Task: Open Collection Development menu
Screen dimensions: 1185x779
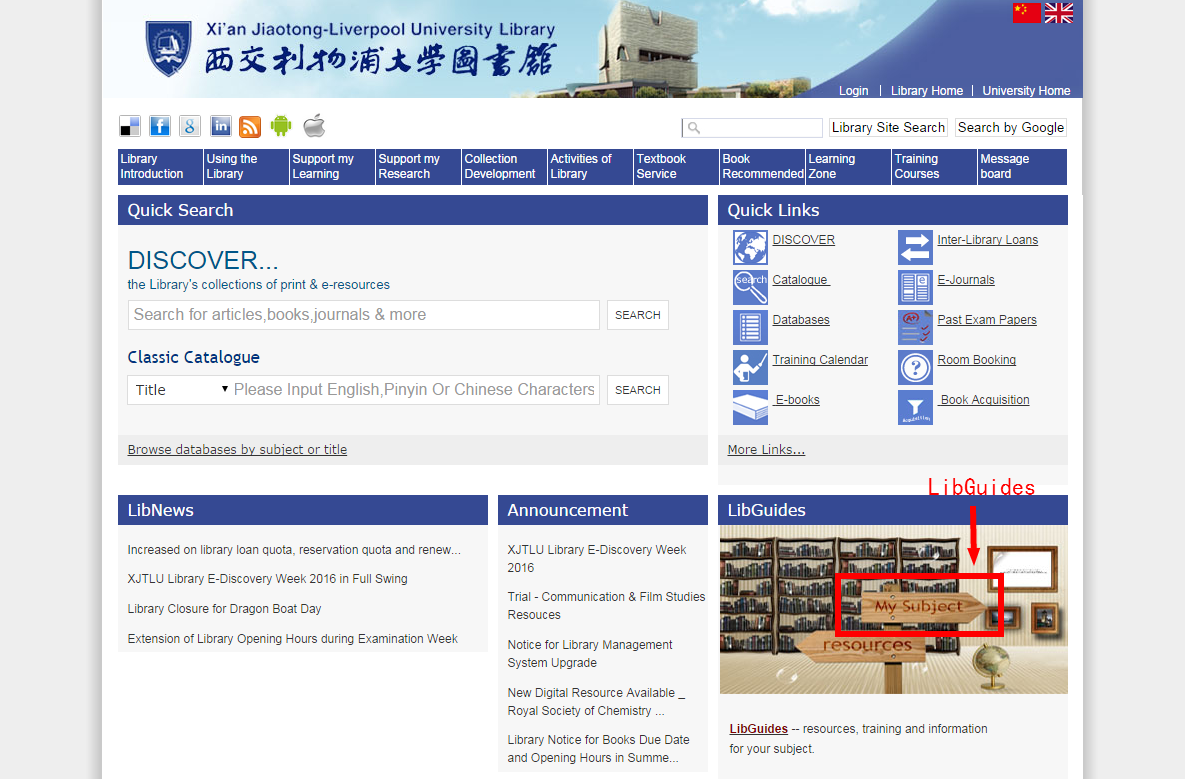Action: coord(504,166)
